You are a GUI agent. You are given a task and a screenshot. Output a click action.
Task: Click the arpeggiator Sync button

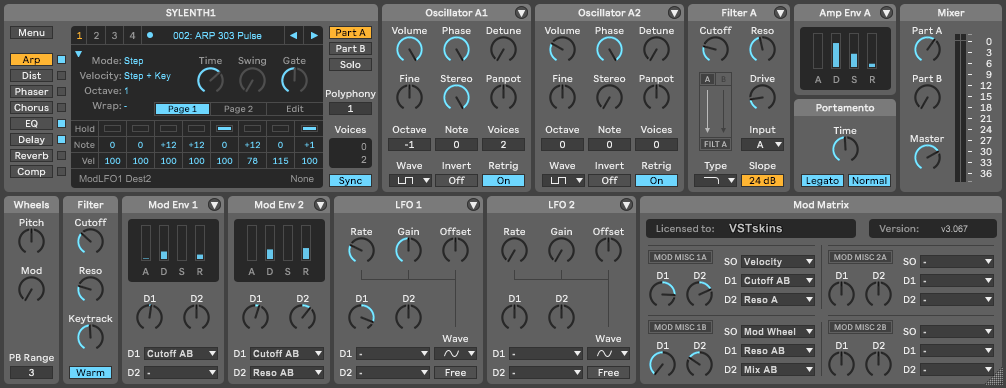[350, 181]
